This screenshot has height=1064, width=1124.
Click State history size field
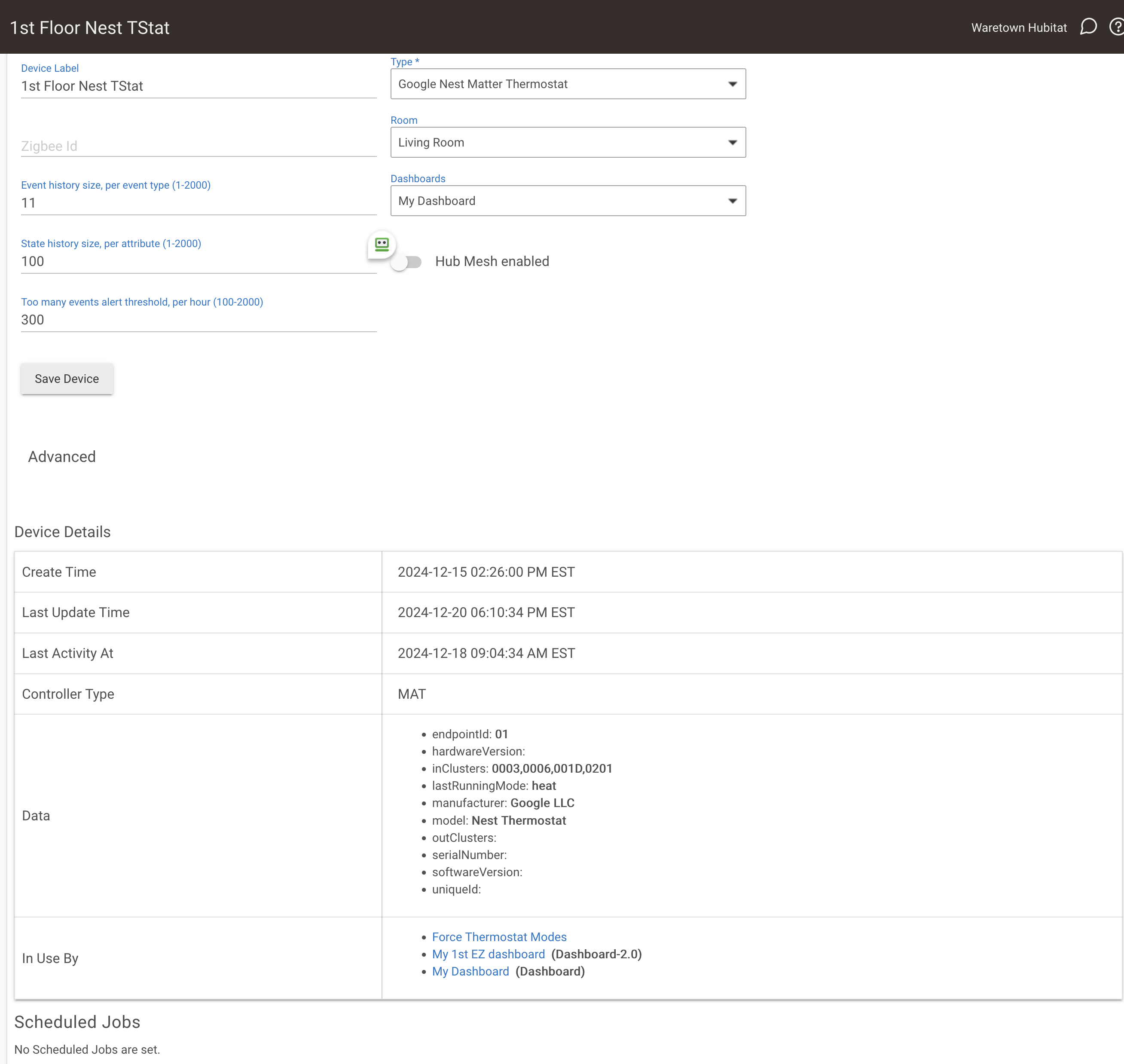pos(199,261)
